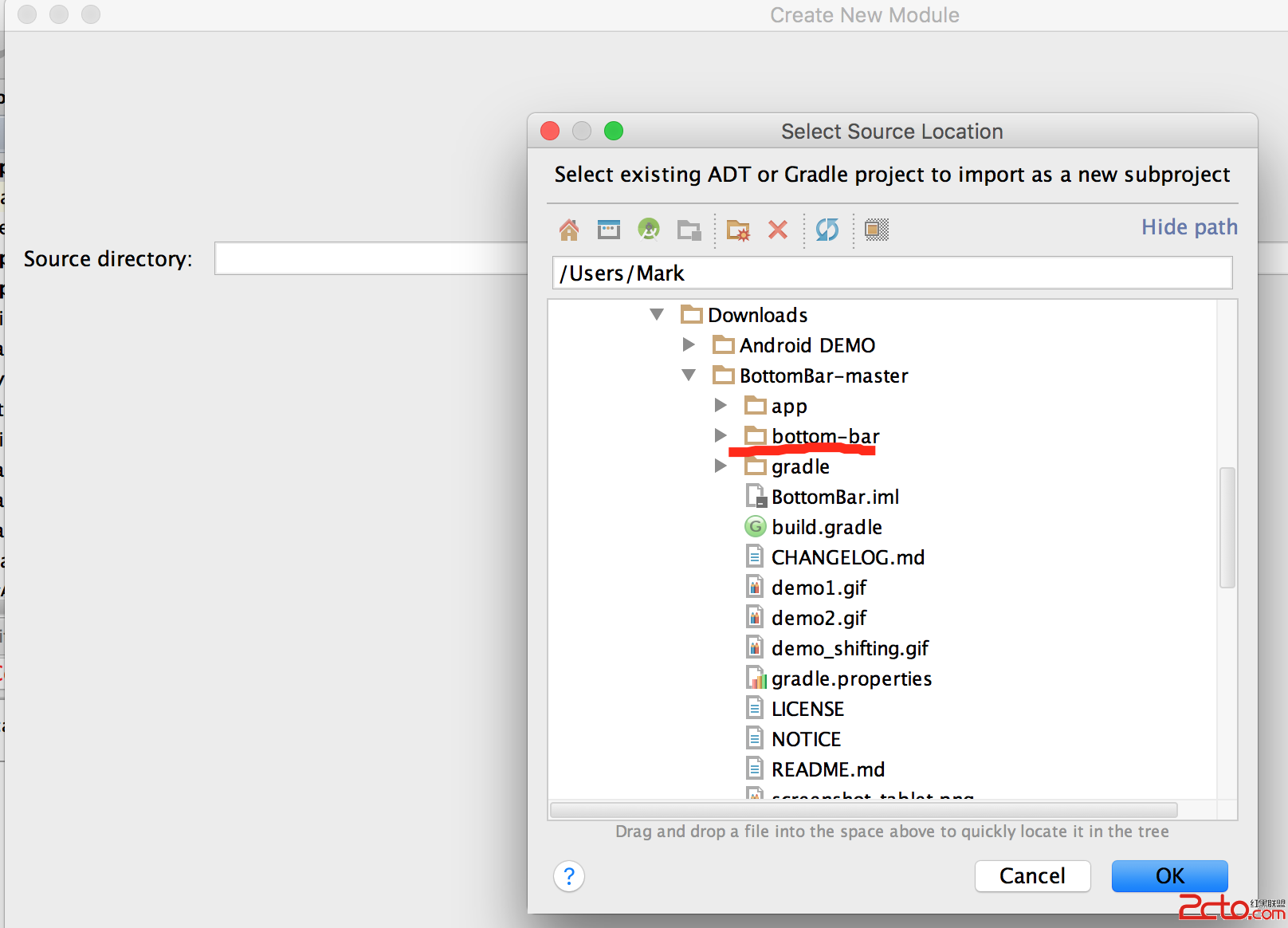Image resolution: width=1288 pixels, height=928 pixels.
Task: Select the build.gradle file
Action: (827, 527)
